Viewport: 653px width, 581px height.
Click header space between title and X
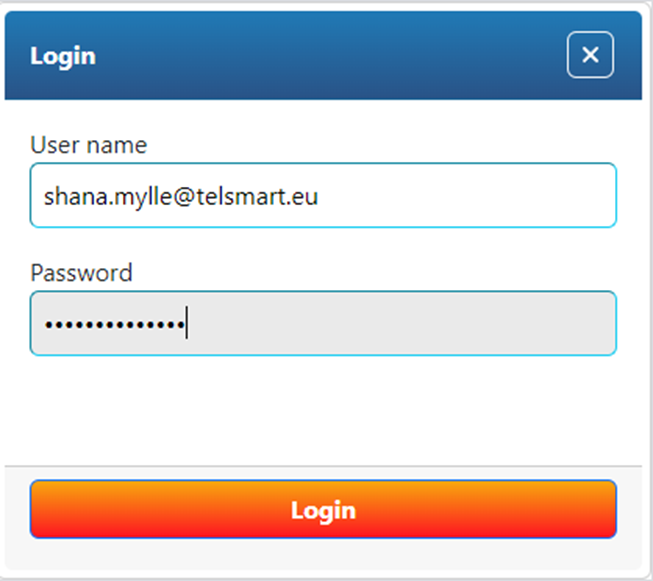point(330,55)
